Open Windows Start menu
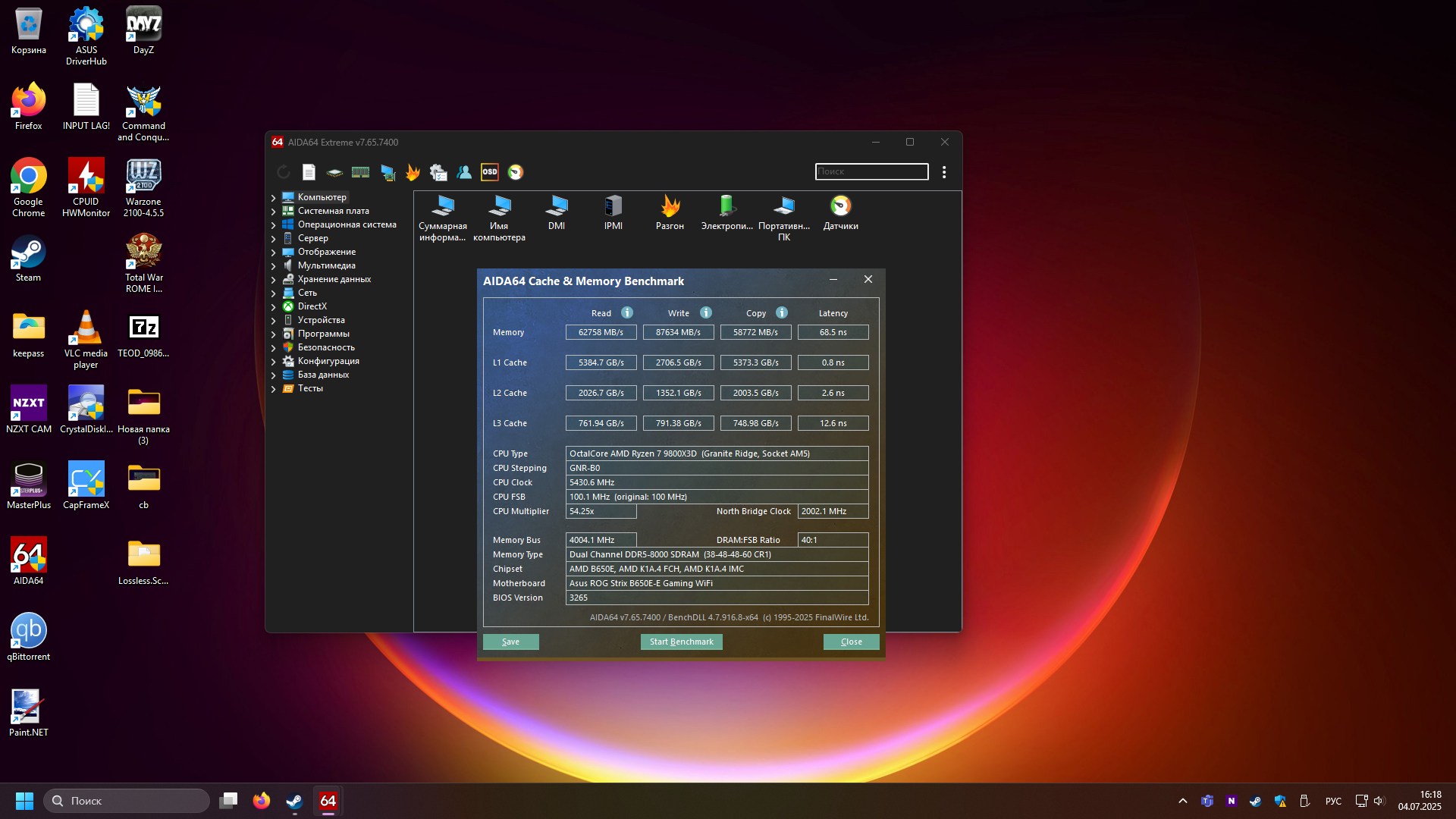The width and height of the screenshot is (1456, 819). tap(24, 801)
